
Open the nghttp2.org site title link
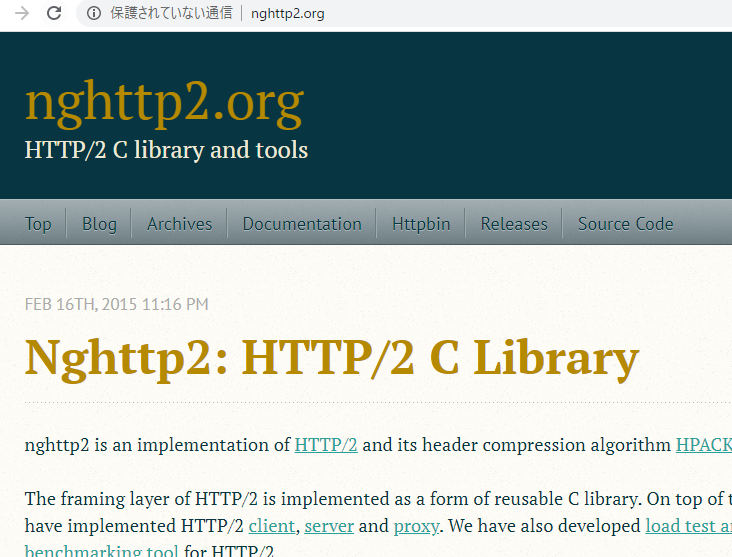pos(164,102)
